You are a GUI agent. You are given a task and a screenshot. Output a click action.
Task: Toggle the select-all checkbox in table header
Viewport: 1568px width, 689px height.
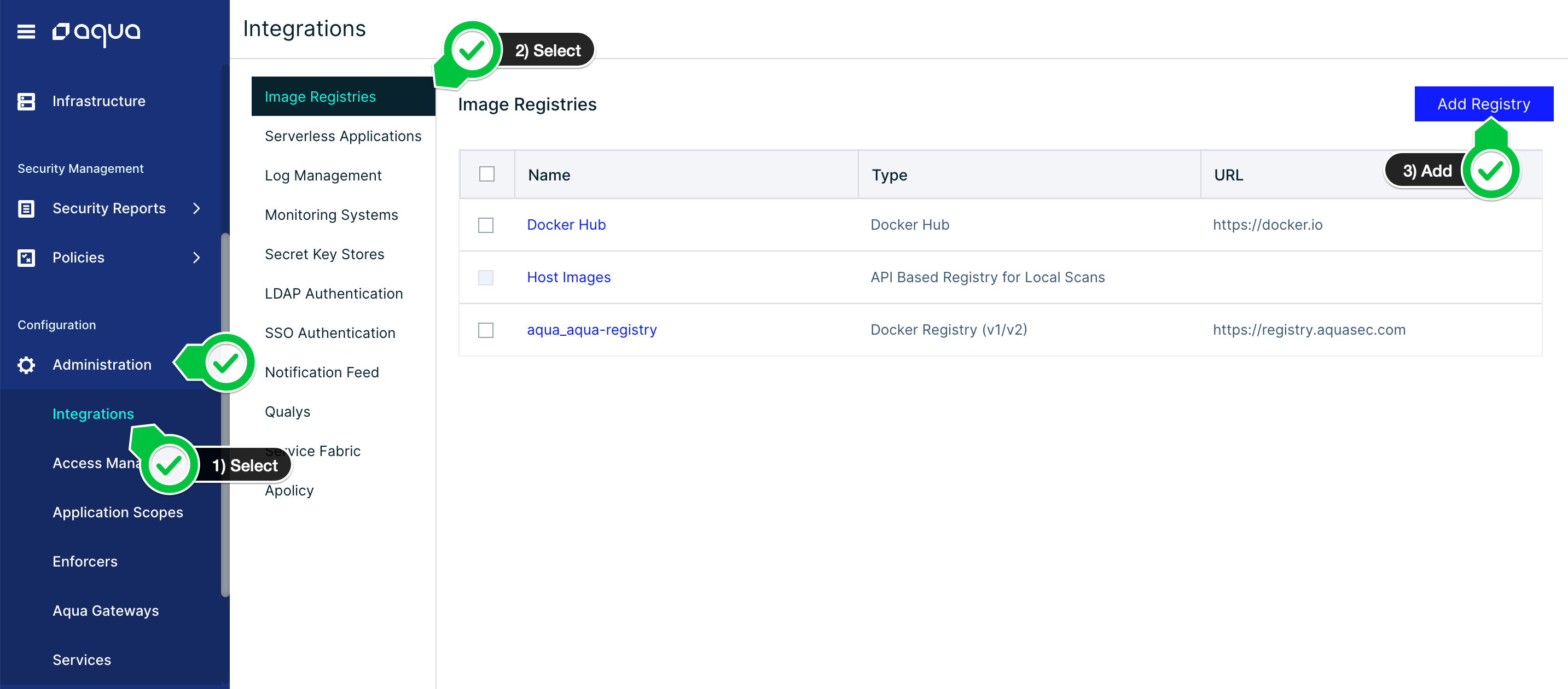[487, 174]
